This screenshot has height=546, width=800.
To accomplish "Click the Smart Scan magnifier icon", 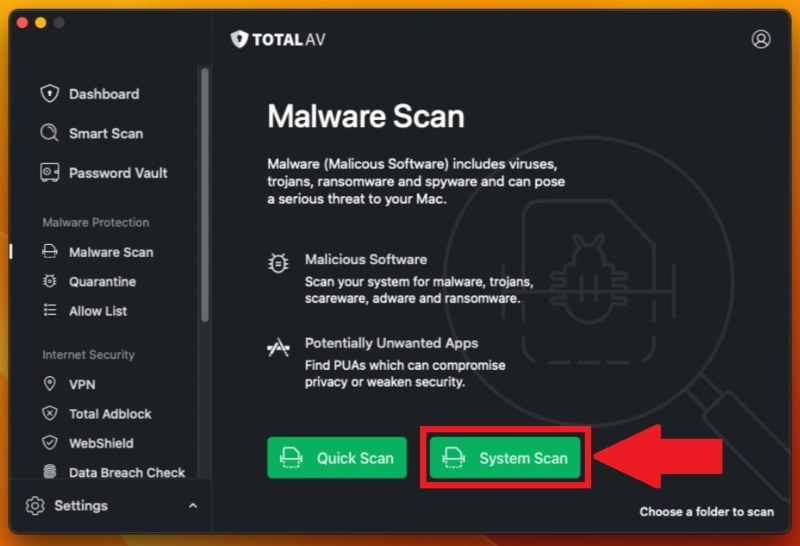I will 49,133.
